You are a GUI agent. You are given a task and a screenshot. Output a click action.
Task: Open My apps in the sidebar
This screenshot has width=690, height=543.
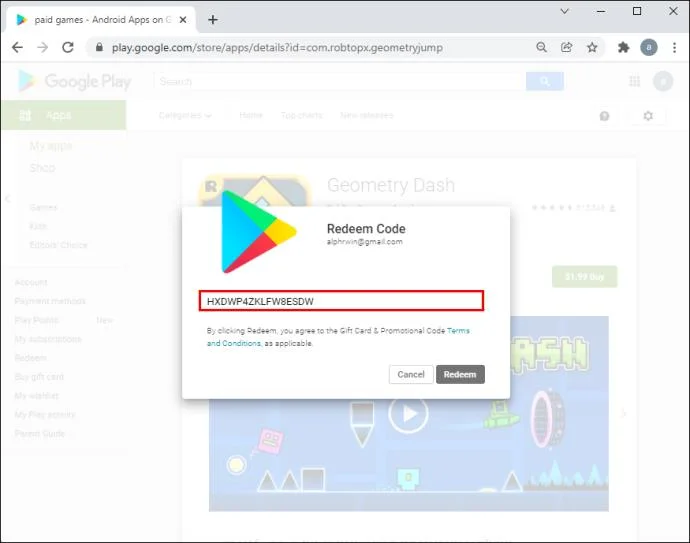[x=51, y=146]
